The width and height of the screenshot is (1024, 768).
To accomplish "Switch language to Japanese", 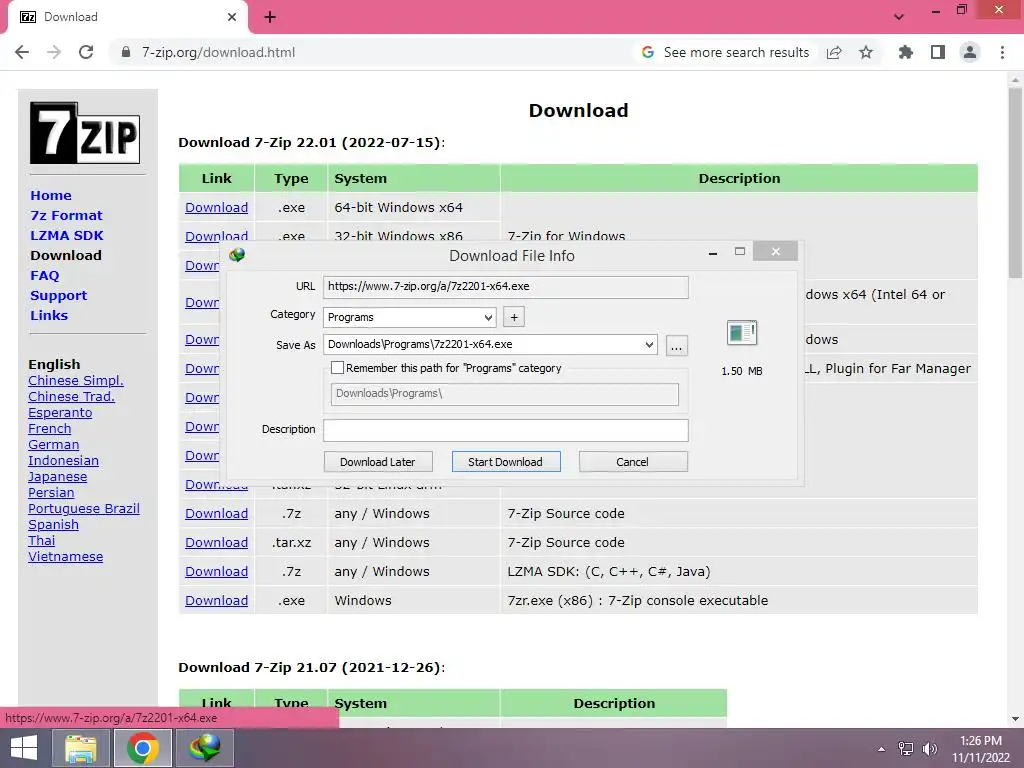I will (x=57, y=477).
